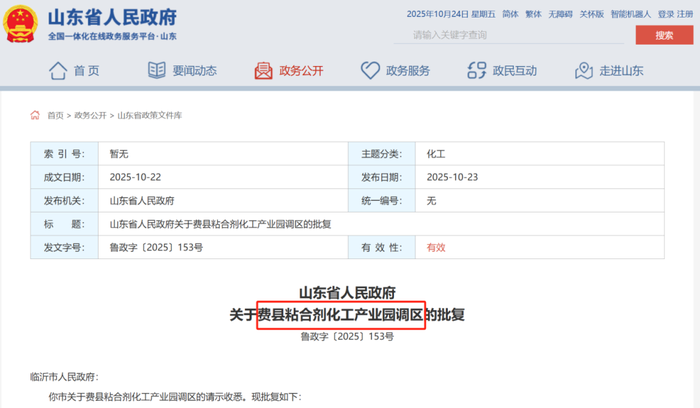The width and height of the screenshot is (700, 408).
Task: Open the 要闻动态 navigation tab
Action: [194, 71]
